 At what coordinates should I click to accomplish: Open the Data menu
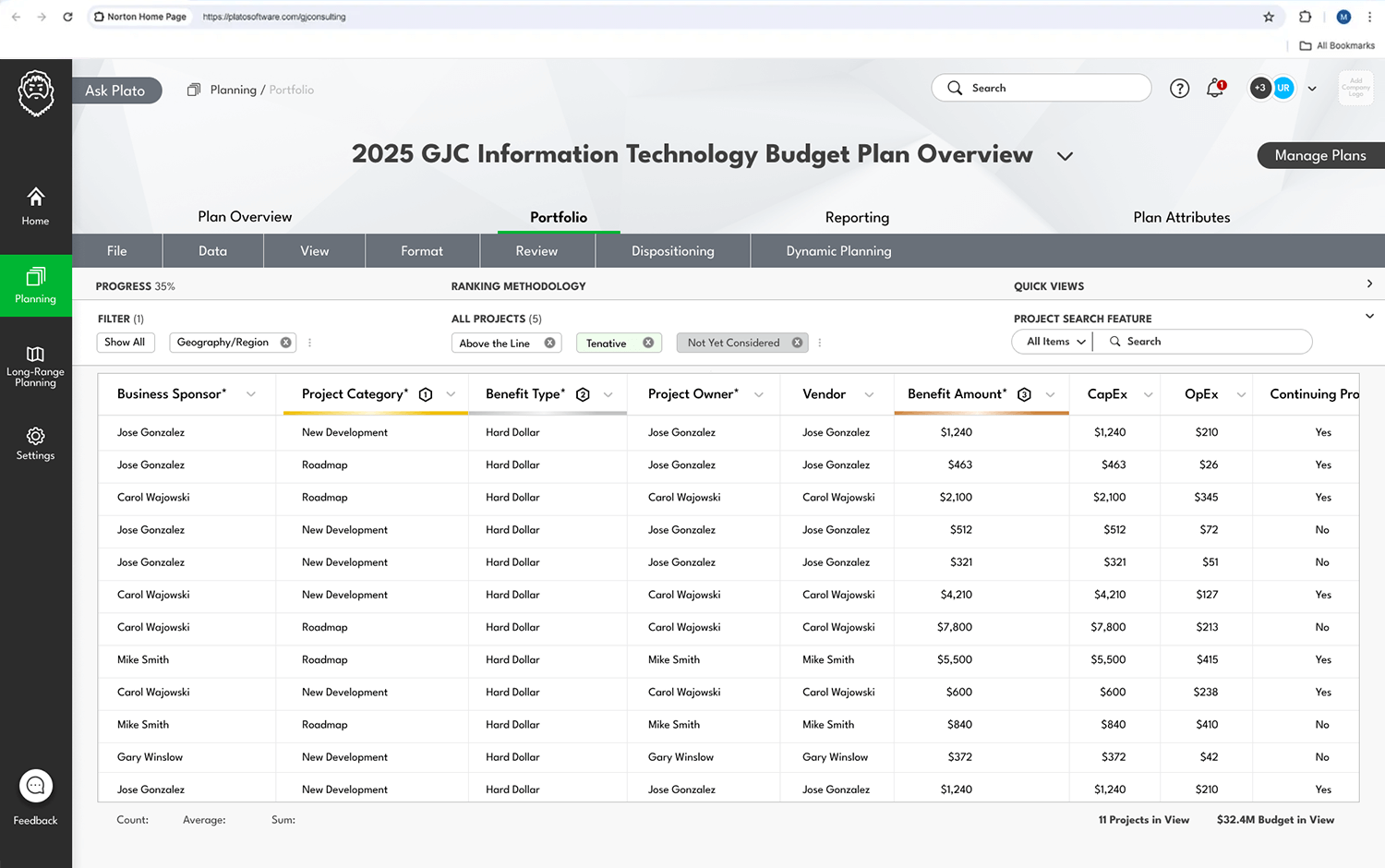pyautogui.click(x=212, y=251)
